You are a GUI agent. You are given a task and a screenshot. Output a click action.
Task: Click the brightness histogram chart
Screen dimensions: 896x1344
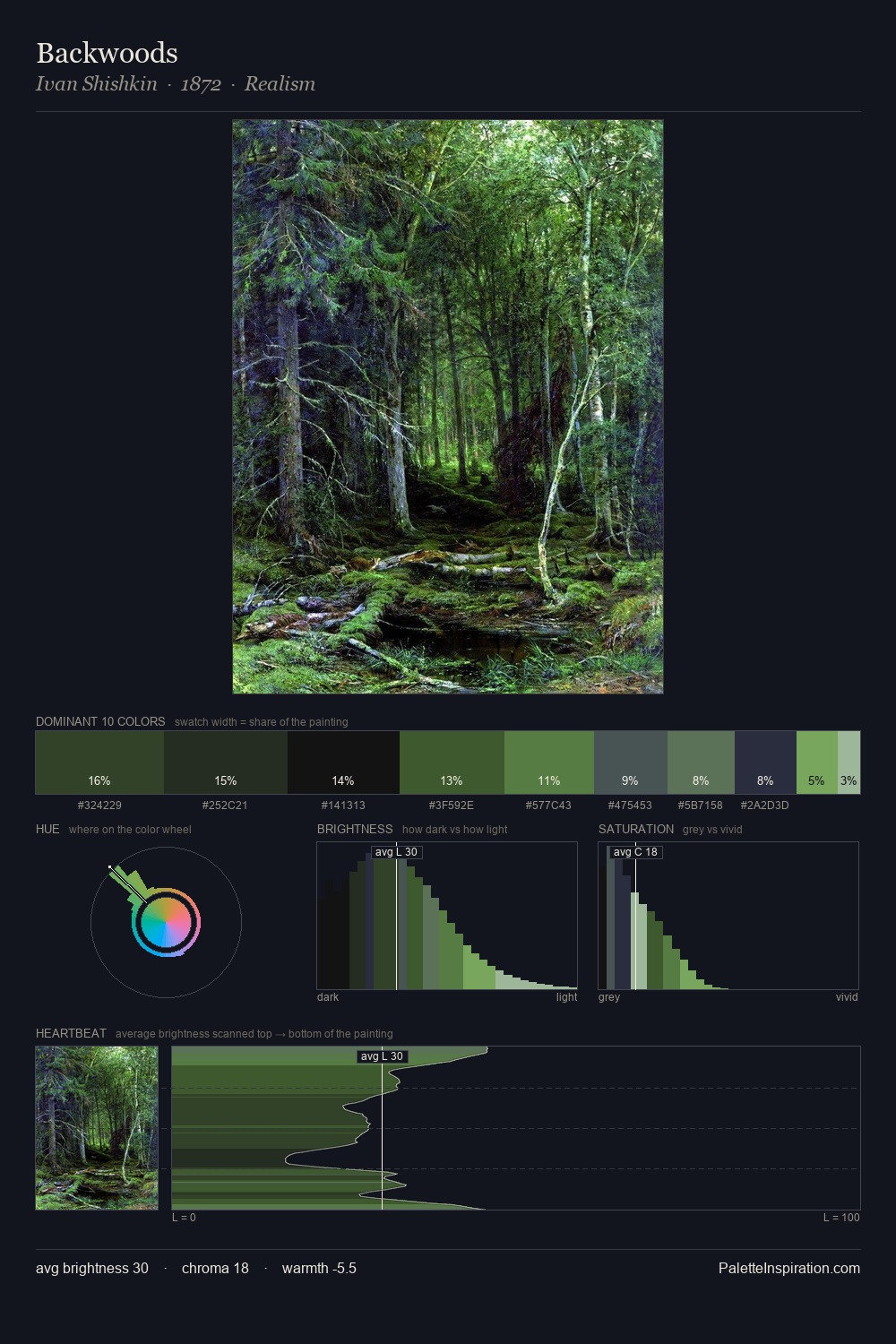point(447,916)
